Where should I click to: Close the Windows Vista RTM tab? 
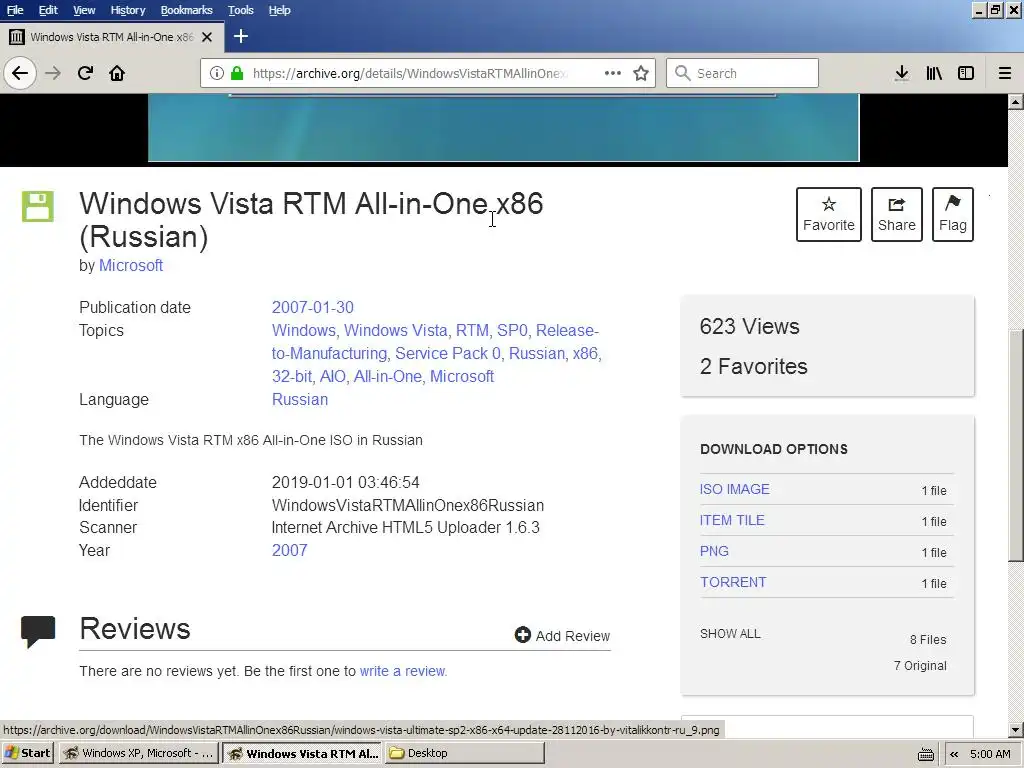coord(207,37)
